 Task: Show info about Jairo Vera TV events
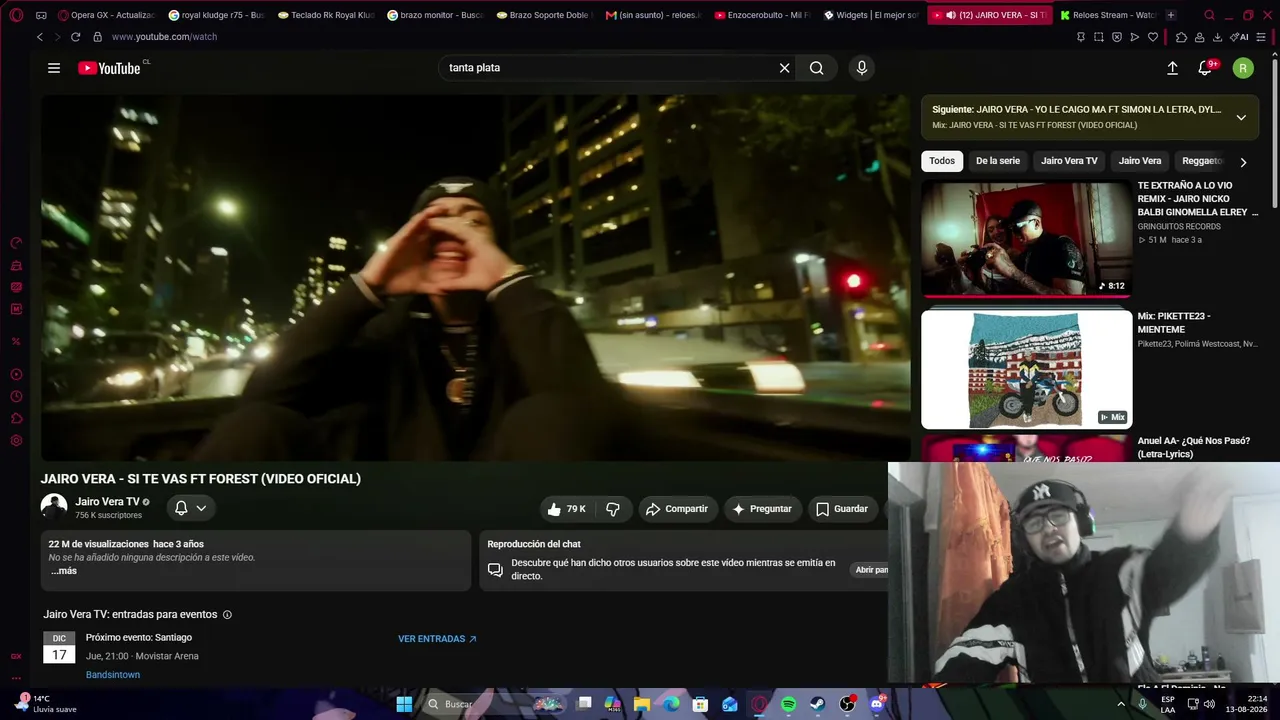tap(227, 615)
